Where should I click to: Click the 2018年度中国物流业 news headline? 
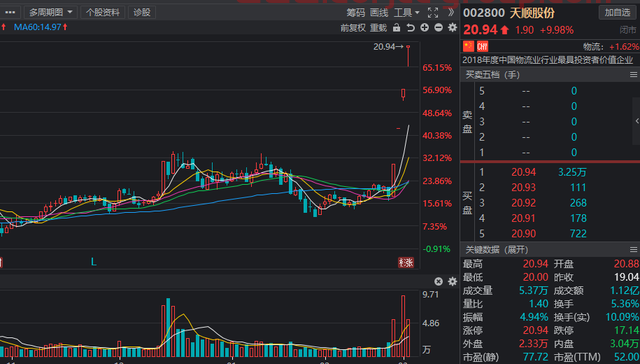(547, 60)
